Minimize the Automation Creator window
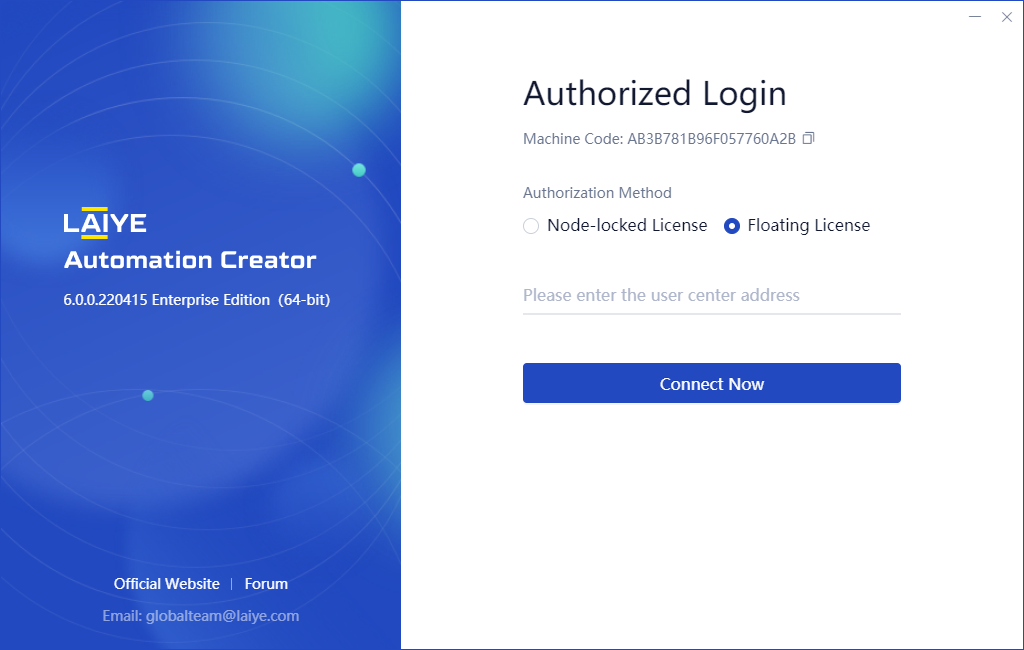The height and width of the screenshot is (650, 1024). 975,17
